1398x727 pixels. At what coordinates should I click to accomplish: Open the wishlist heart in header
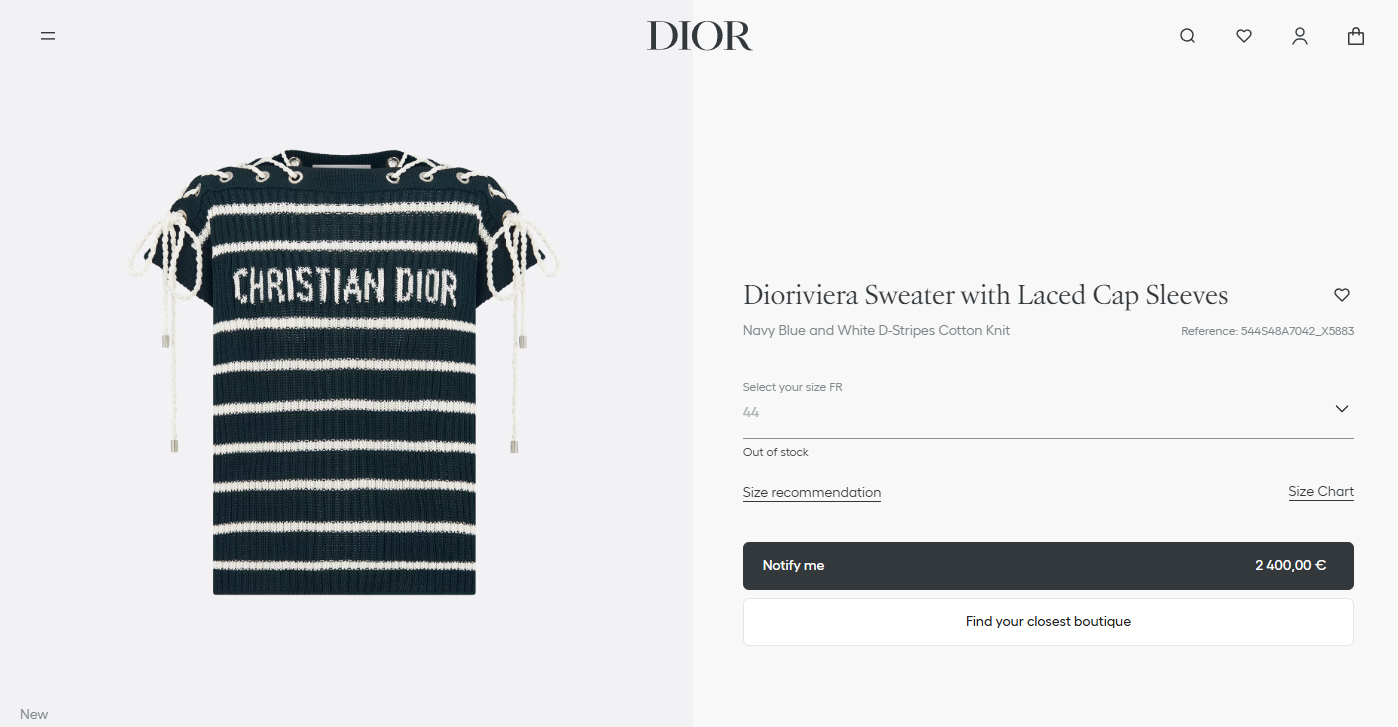(x=1243, y=36)
